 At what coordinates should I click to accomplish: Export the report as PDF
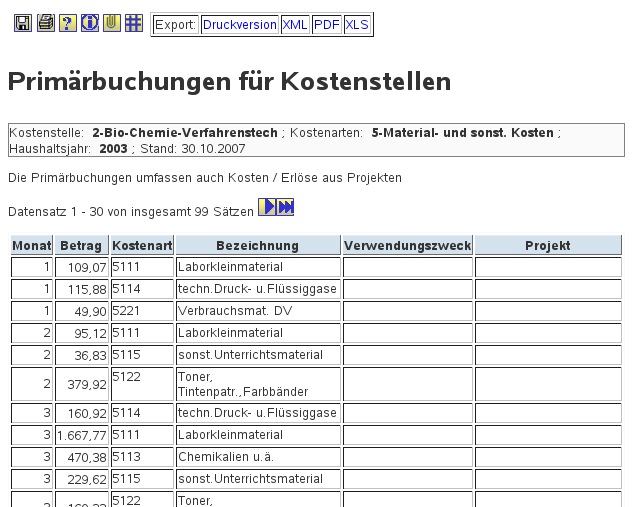point(326,25)
